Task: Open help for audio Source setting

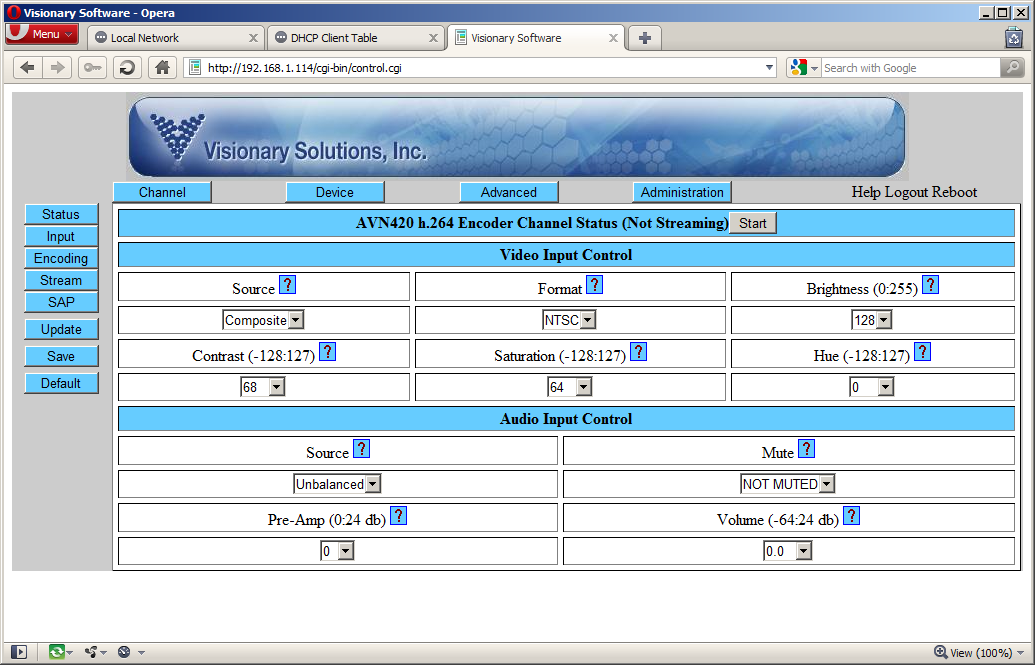Action: coord(361,448)
